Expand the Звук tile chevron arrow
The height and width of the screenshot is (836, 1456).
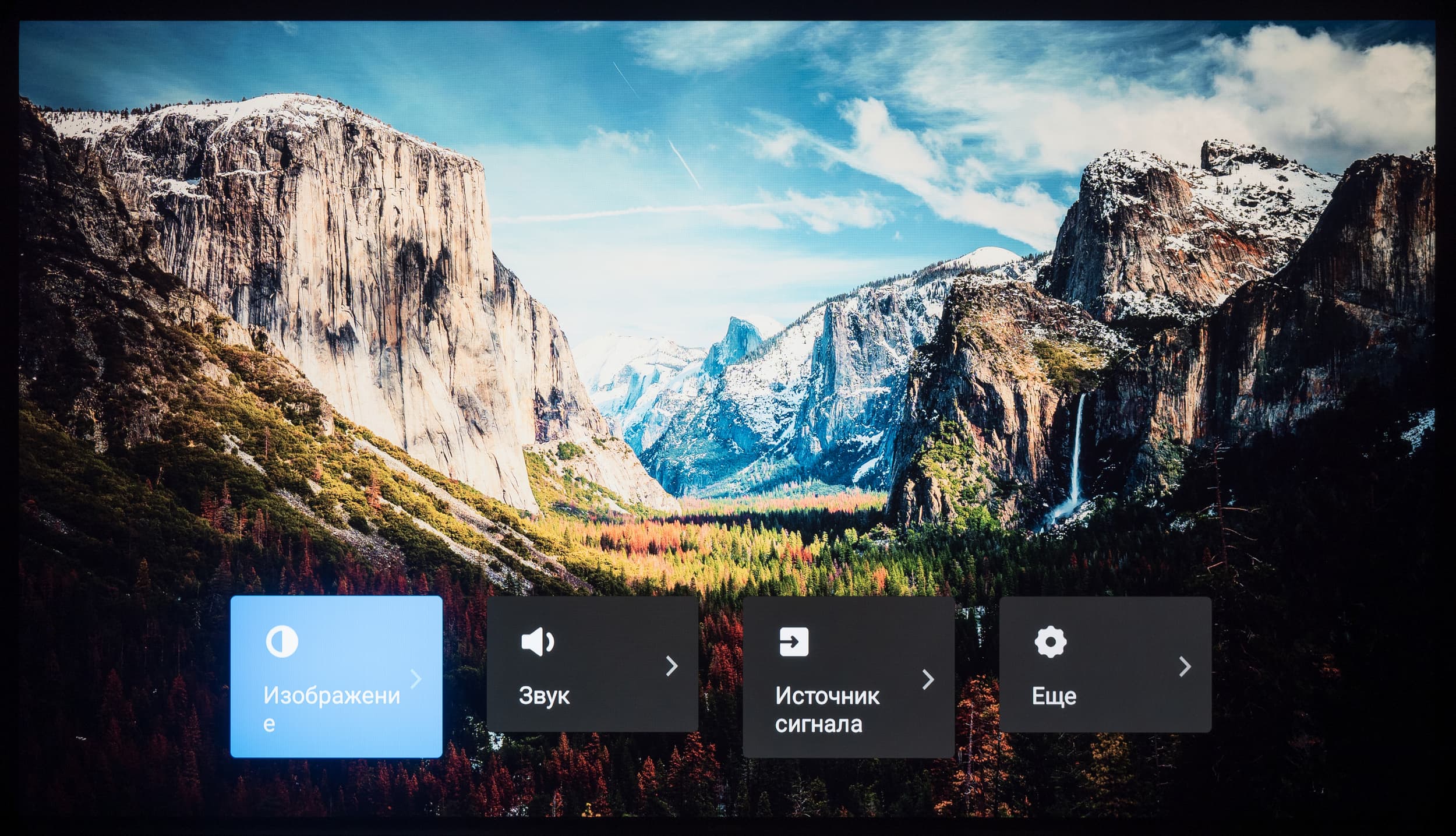pos(672,666)
